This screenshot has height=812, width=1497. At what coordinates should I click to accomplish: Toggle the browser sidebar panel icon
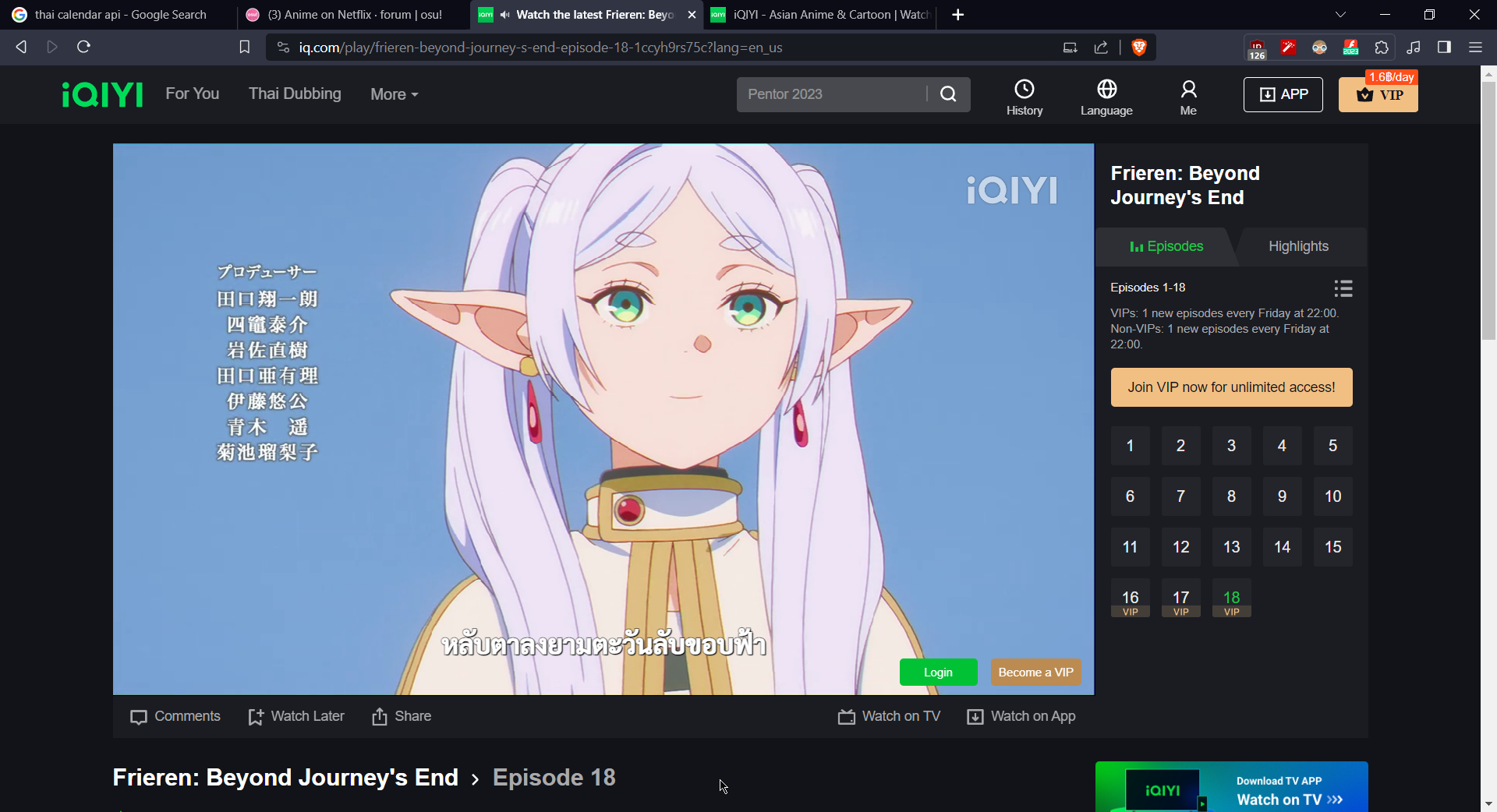tap(1444, 48)
